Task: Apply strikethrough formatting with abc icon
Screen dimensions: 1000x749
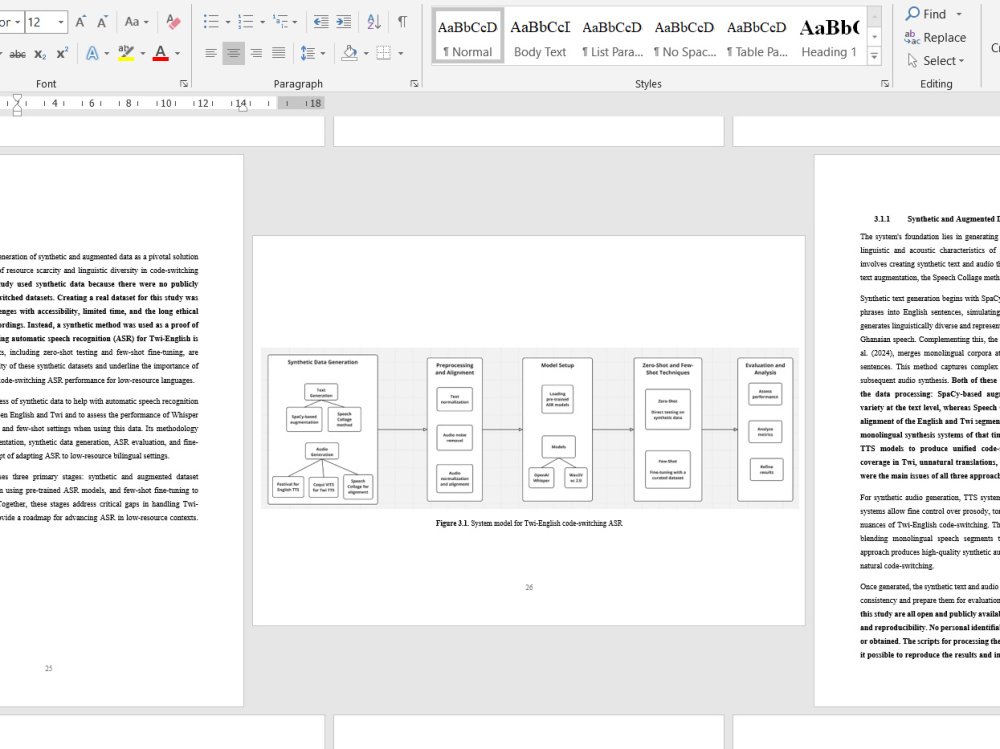Action: (x=18, y=54)
